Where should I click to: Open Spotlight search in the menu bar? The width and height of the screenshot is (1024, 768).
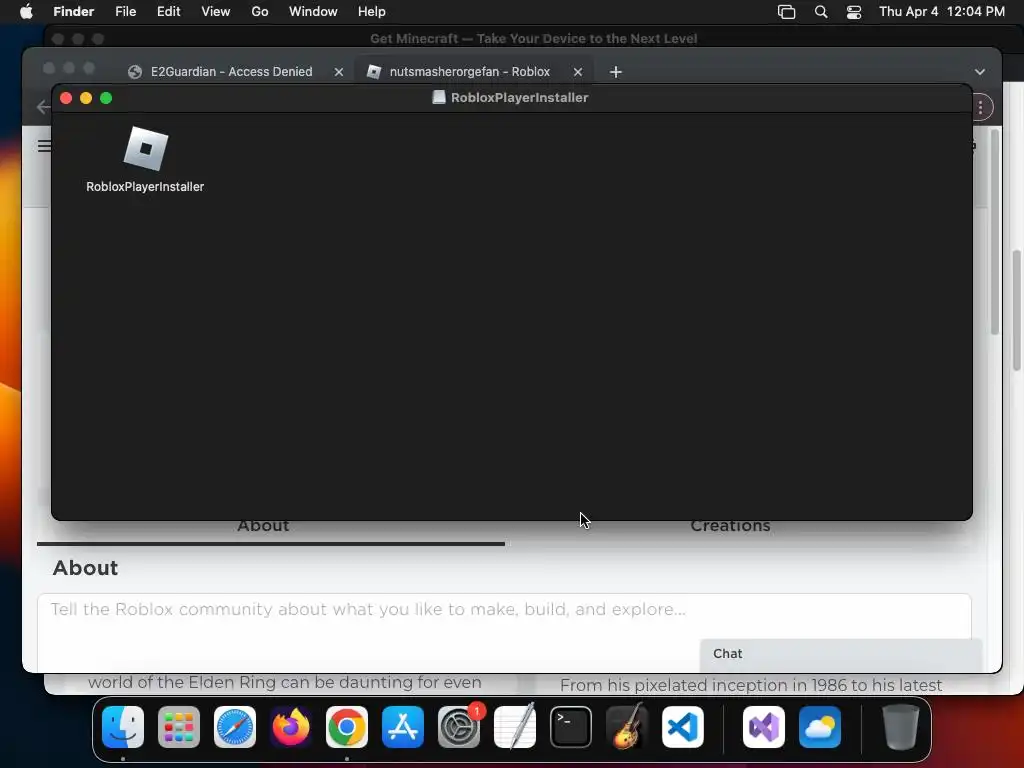point(821,12)
